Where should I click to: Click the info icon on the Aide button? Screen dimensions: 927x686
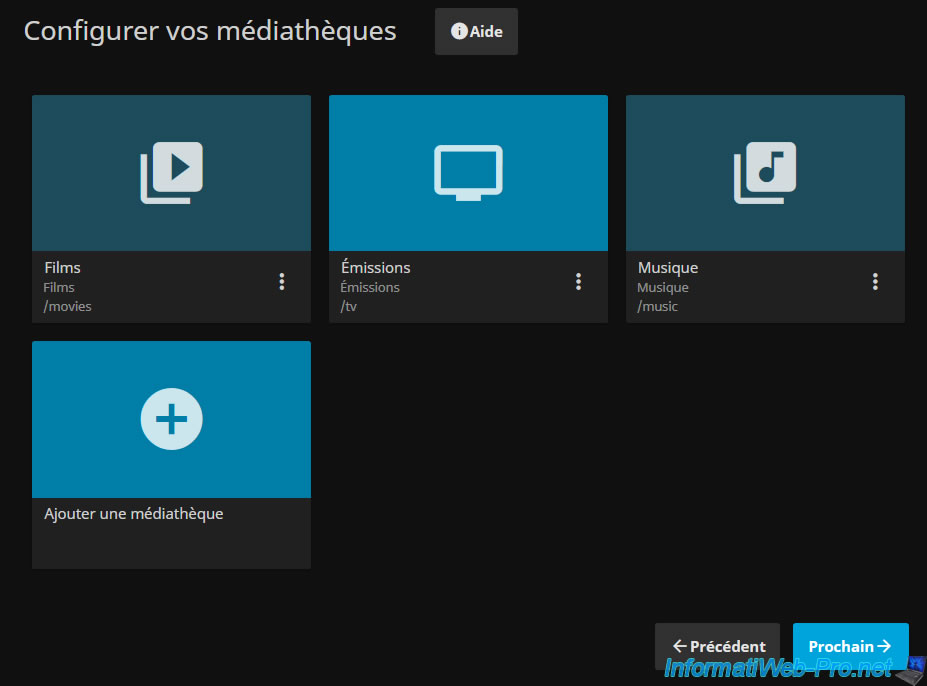click(459, 32)
